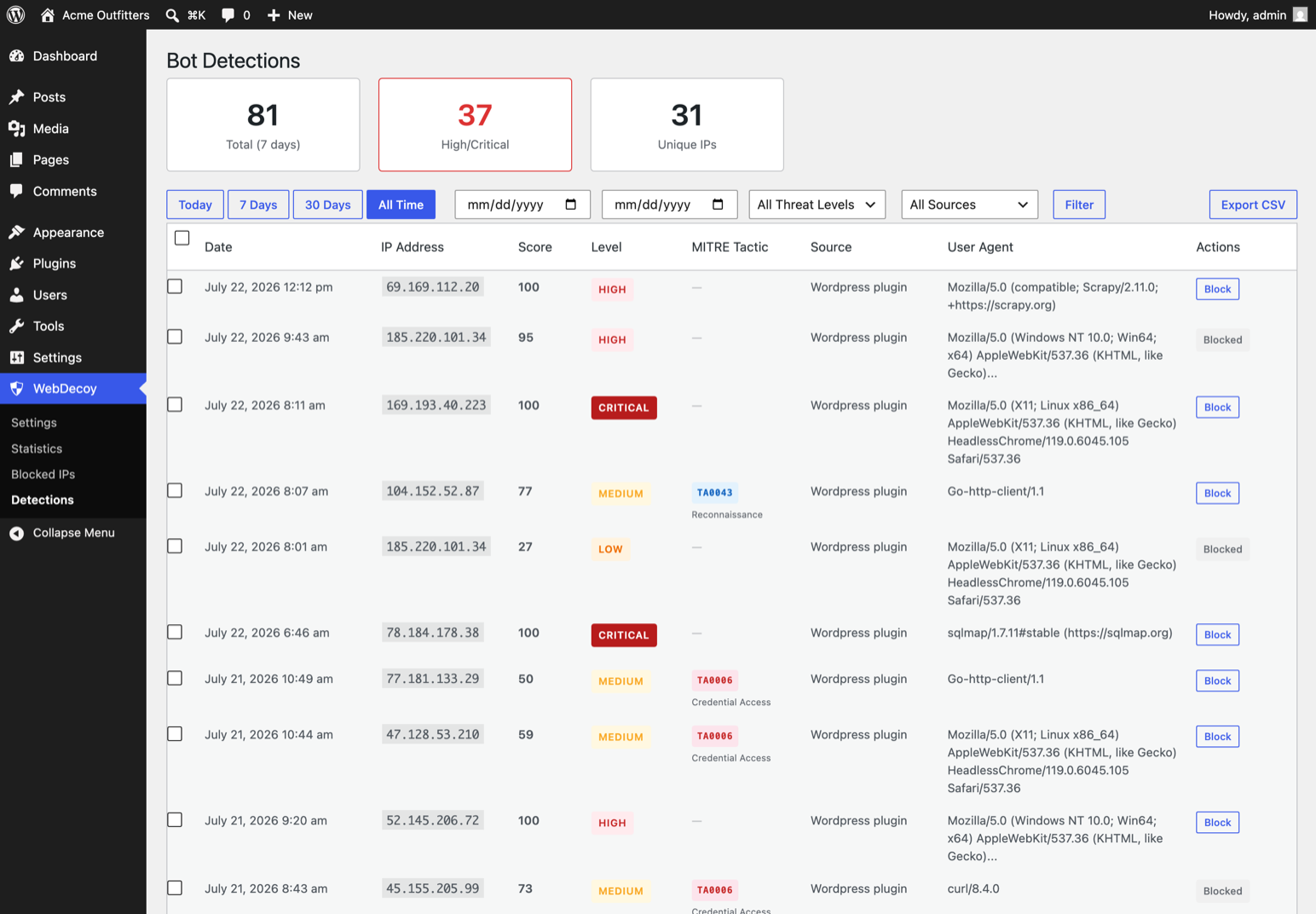Click the Appearance brush icon
1316x914 pixels.
[x=16, y=232]
